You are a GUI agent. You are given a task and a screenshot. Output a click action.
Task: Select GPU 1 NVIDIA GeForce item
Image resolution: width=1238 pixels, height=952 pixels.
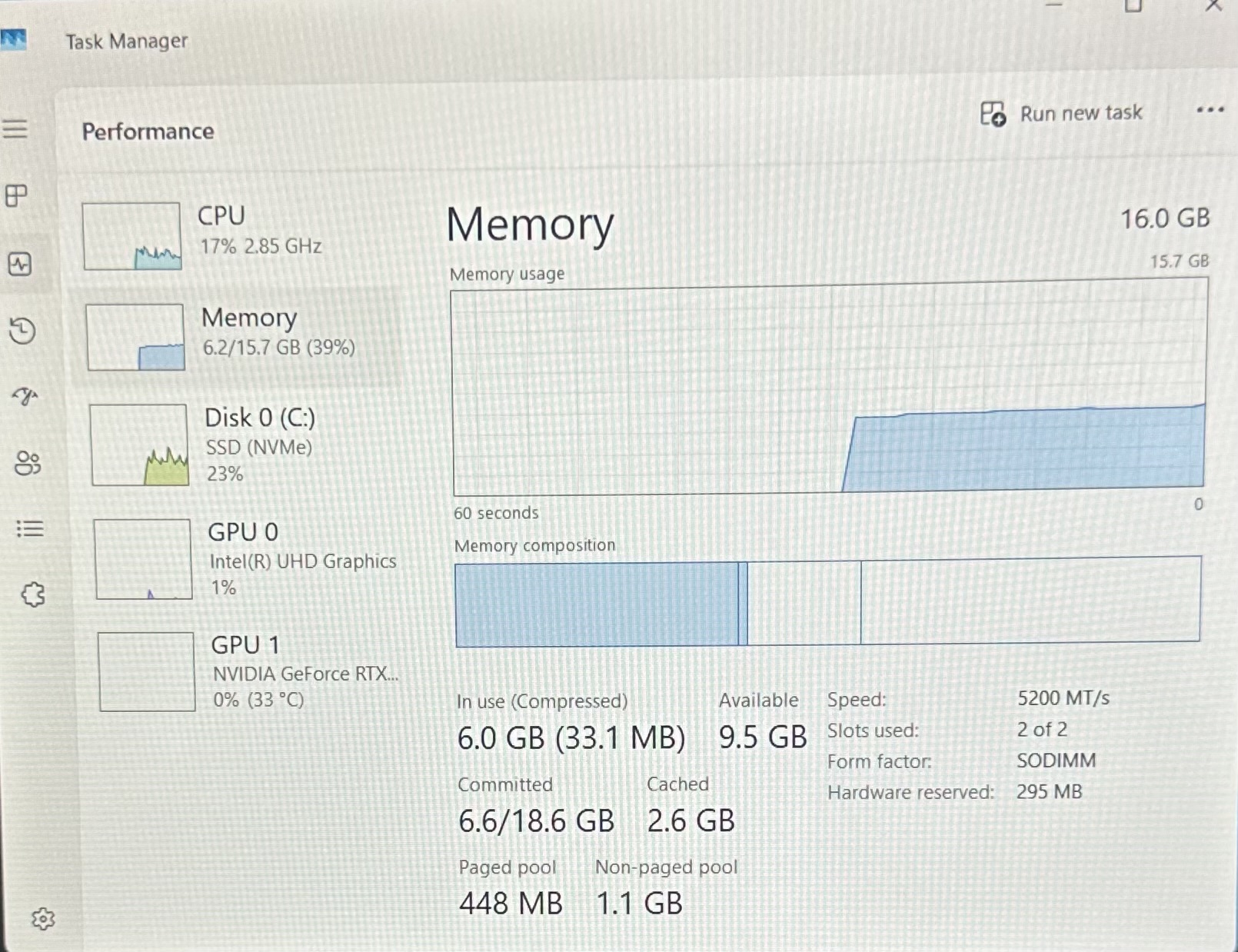pos(249,672)
